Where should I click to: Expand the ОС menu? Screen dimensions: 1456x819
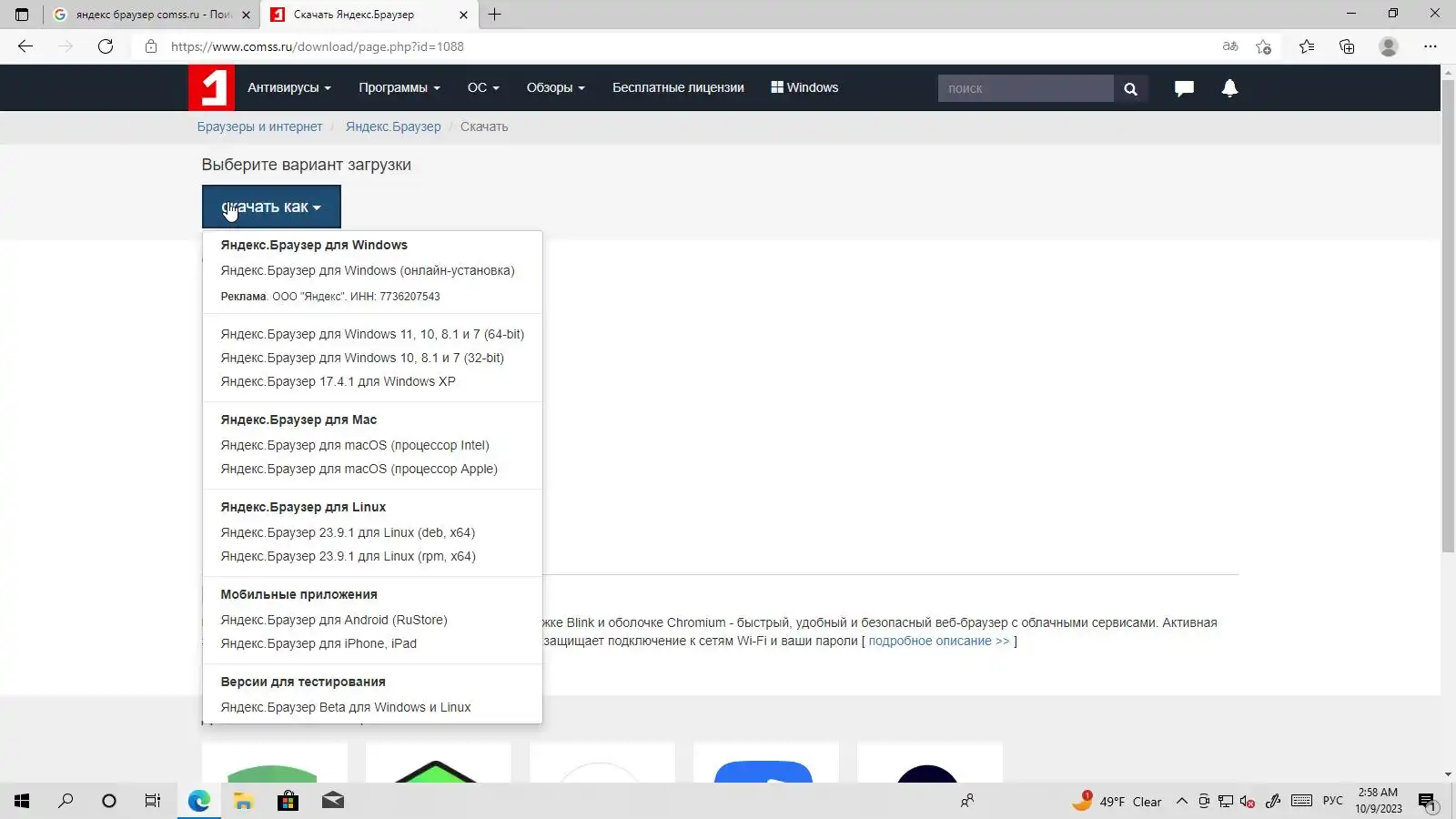[483, 87]
